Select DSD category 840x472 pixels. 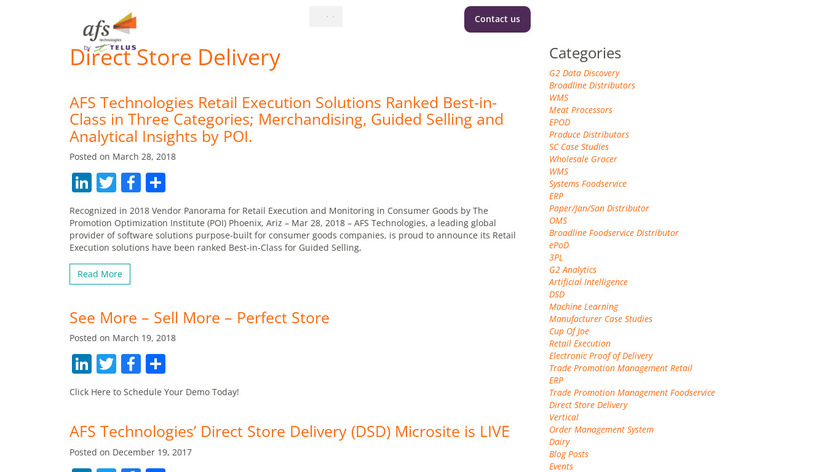pos(557,295)
